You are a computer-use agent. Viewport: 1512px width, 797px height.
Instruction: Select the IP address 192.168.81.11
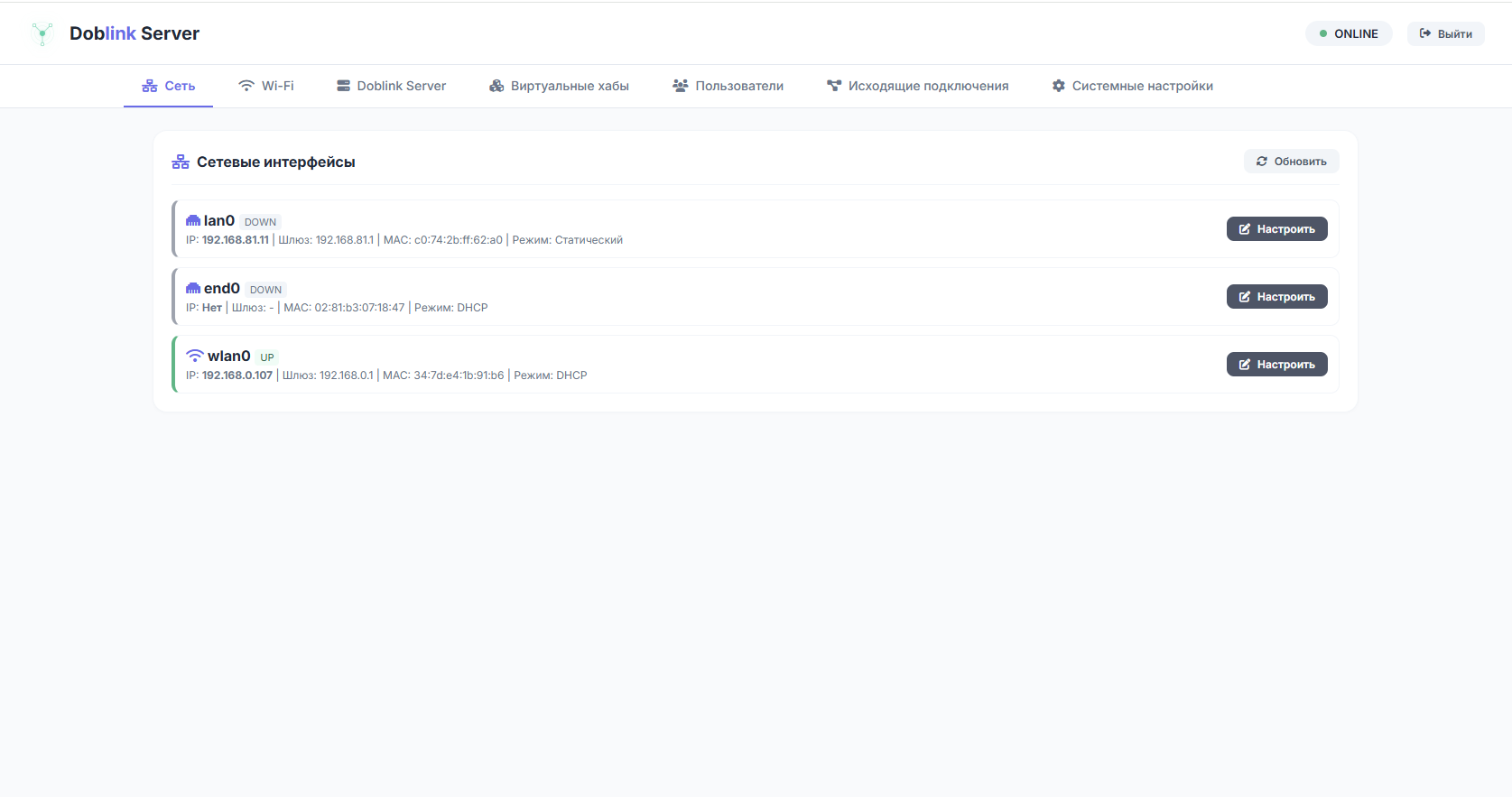236,240
